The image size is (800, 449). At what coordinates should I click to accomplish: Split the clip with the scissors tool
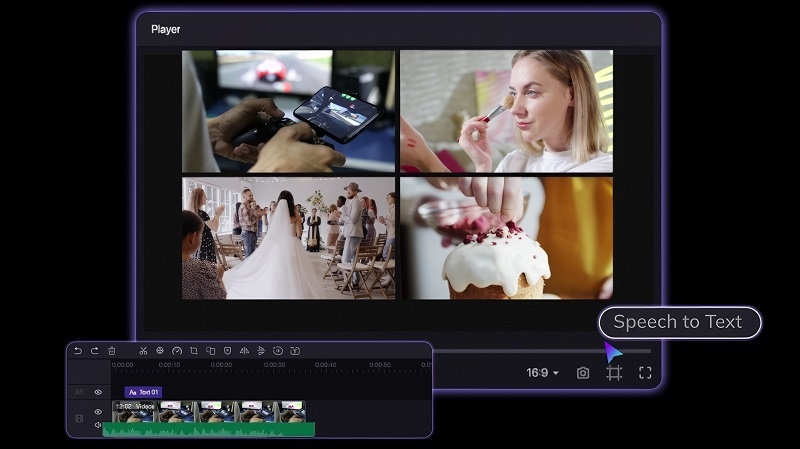[x=143, y=351]
